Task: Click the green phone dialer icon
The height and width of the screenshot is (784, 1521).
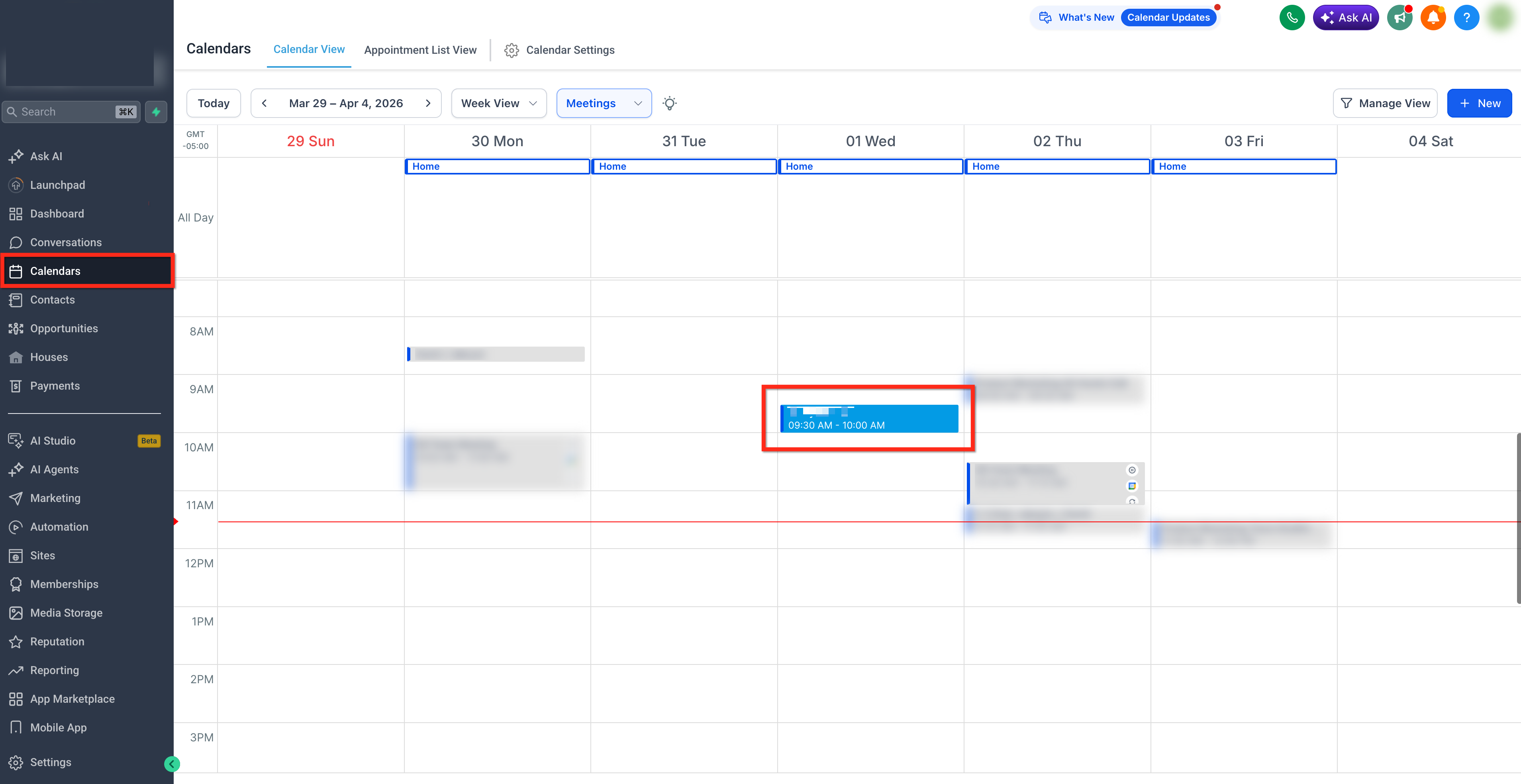Action: tap(1292, 18)
